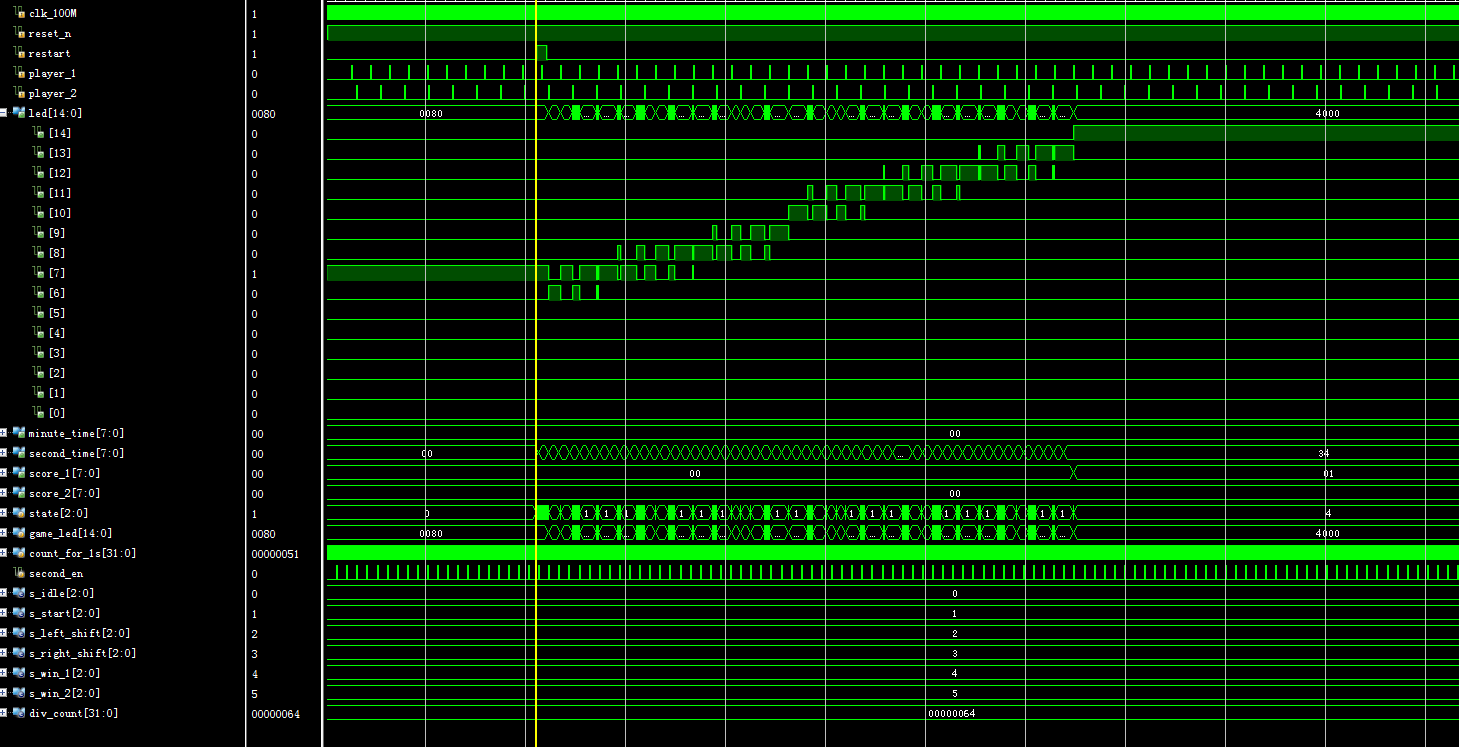Expand the state[2:0] bus
Screen dimensions: 1459x747
click(4, 513)
